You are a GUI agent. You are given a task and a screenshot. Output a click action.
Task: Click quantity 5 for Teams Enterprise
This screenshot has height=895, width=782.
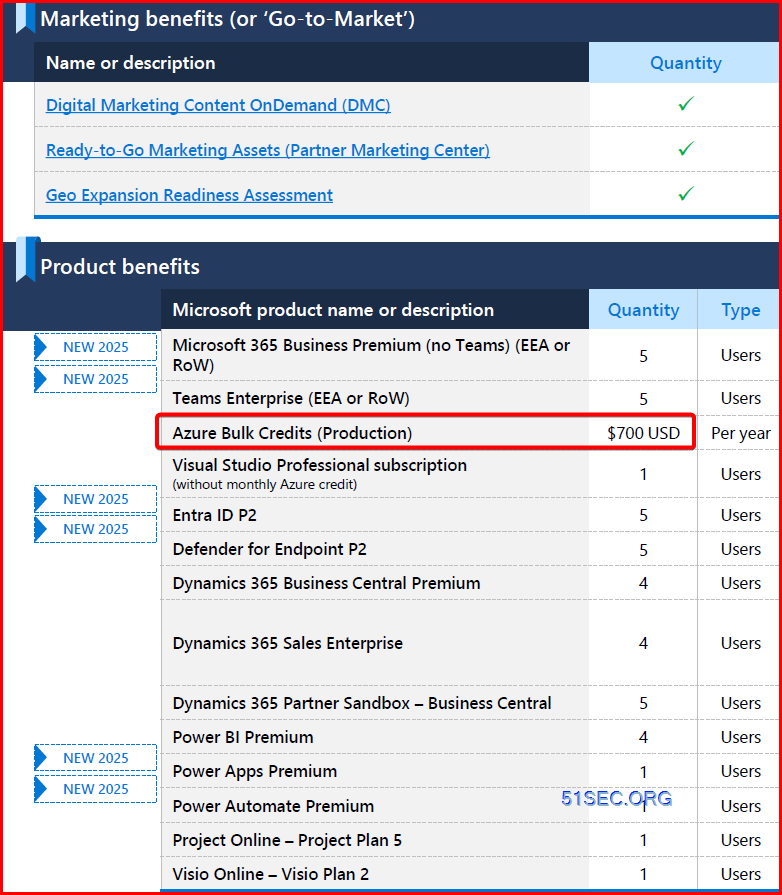[x=643, y=399]
